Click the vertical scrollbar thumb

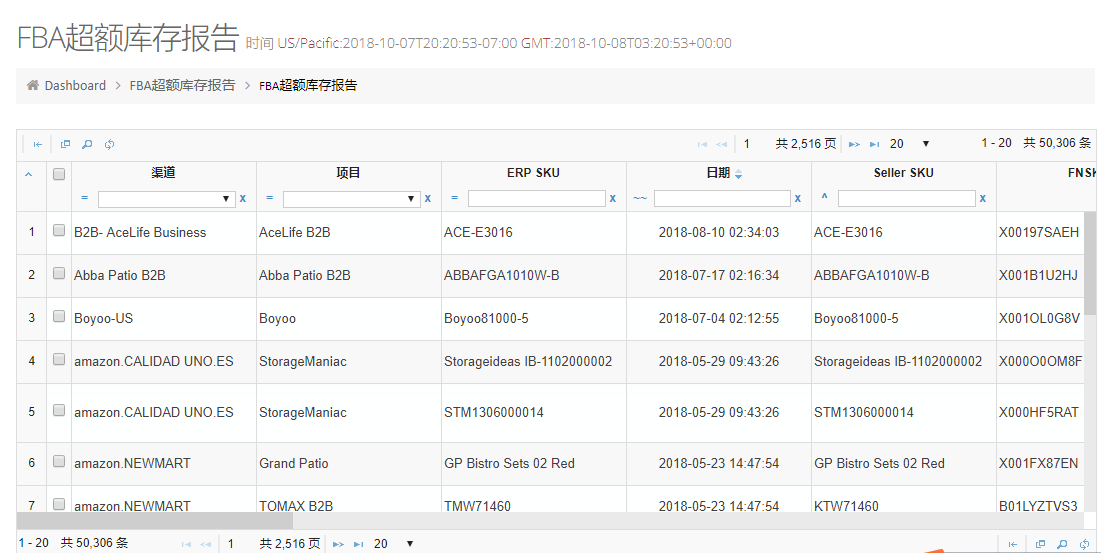click(x=1090, y=263)
